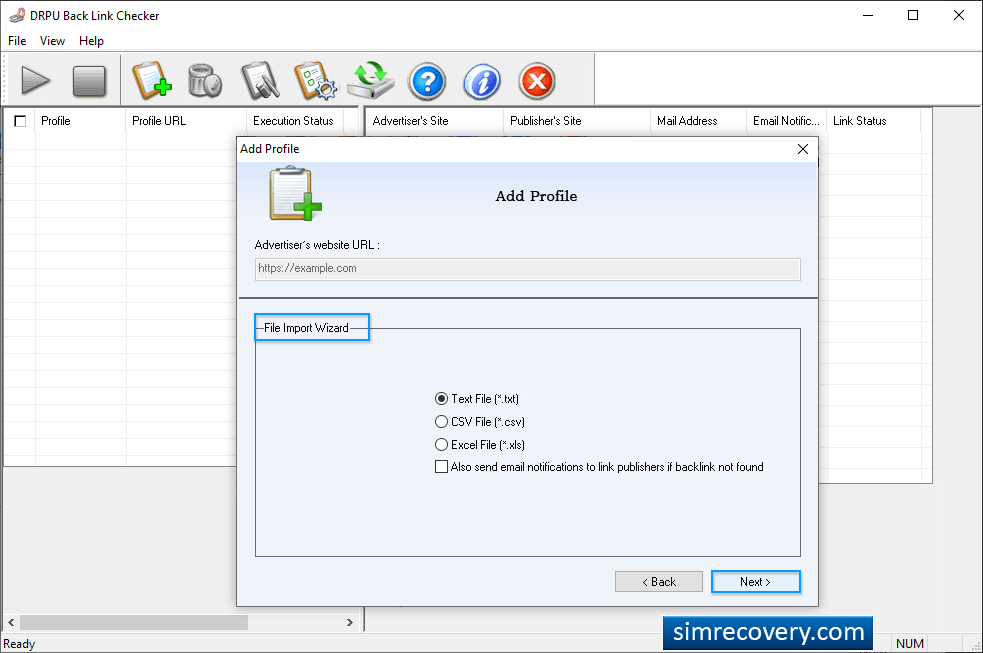
Task: Click the Execution Status column header
Action: pyautogui.click(x=294, y=121)
